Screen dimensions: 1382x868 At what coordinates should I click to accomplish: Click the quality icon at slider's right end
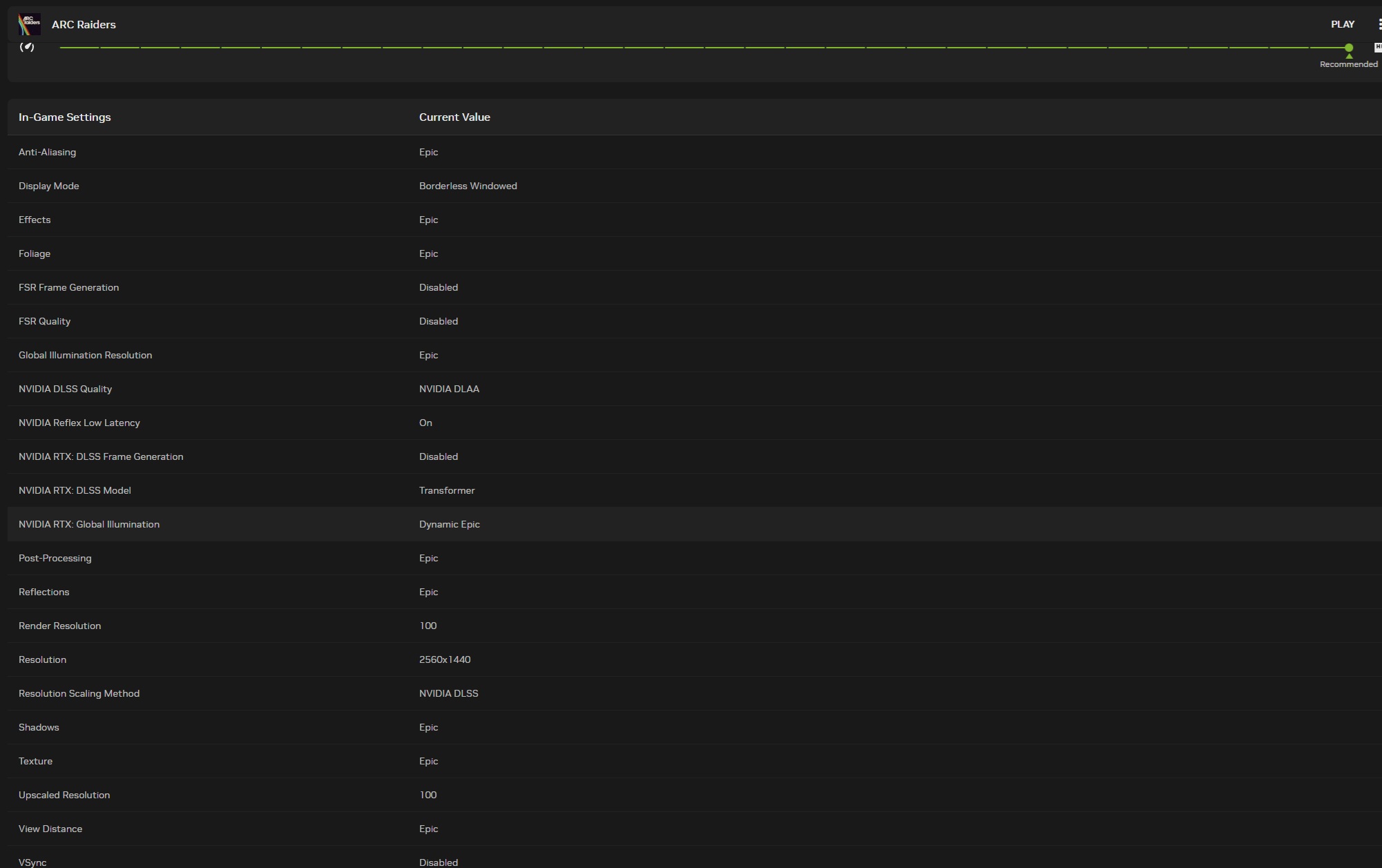click(x=1377, y=47)
